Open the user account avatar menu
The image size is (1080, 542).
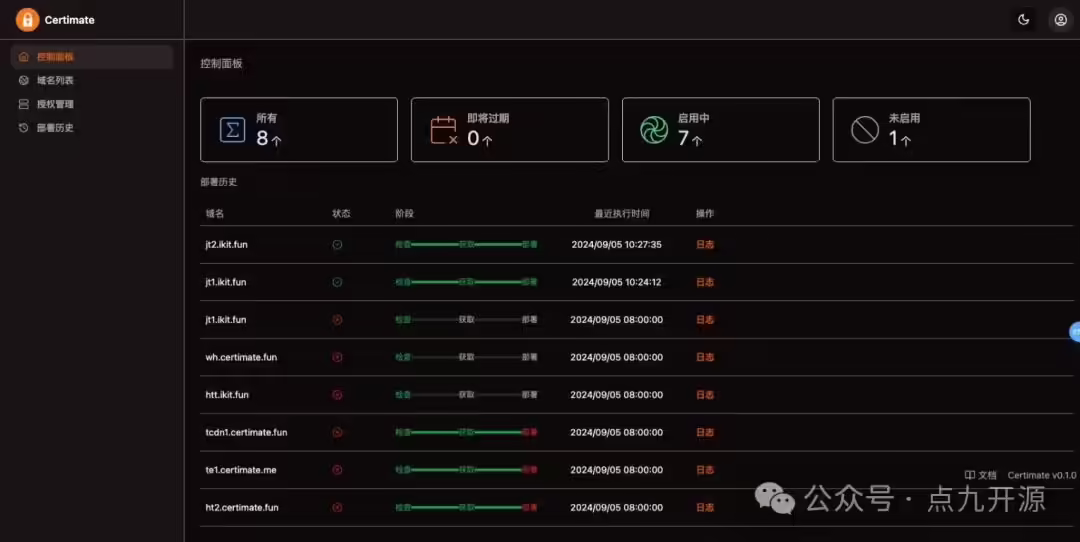(x=1061, y=20)
